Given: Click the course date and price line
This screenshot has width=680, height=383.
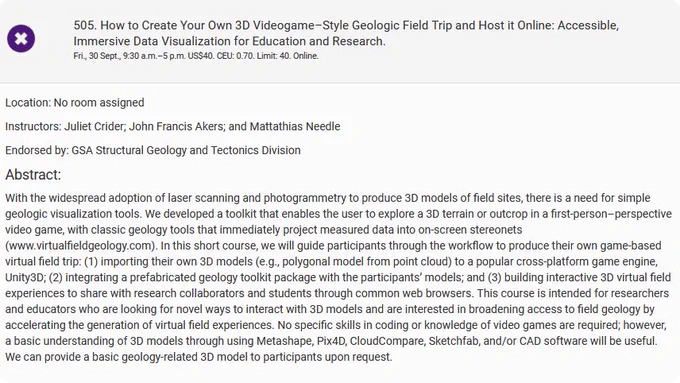Looking at the screenshot, I should [x=196, y=56].
